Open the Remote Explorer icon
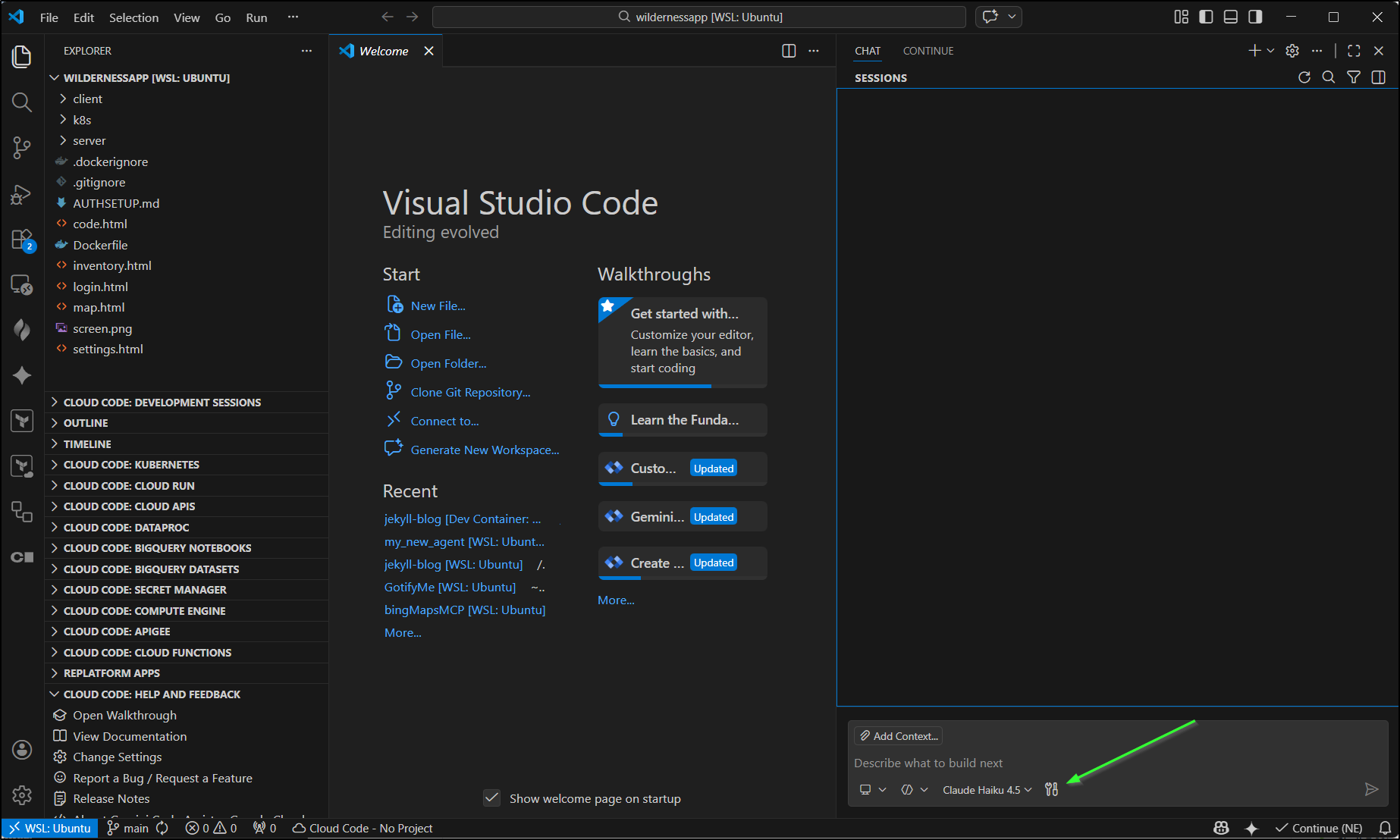The width and height of the screenshot is (1400, 840). (21, 285)
